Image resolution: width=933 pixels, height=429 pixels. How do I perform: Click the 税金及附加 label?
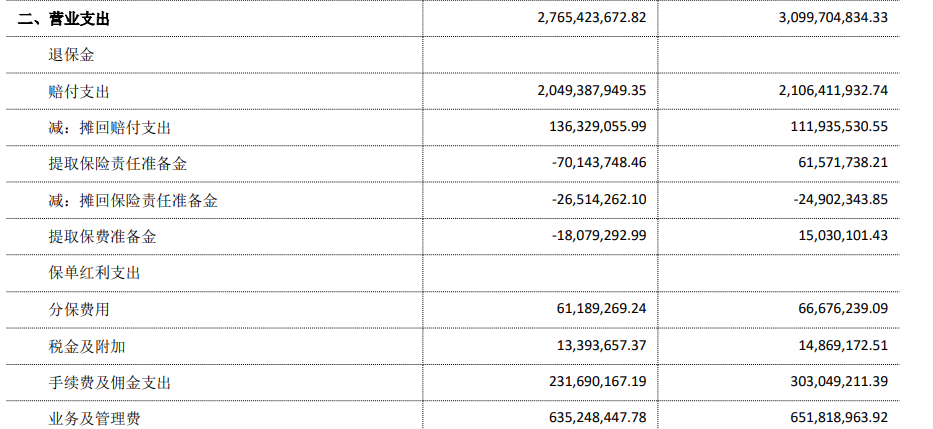87,346
